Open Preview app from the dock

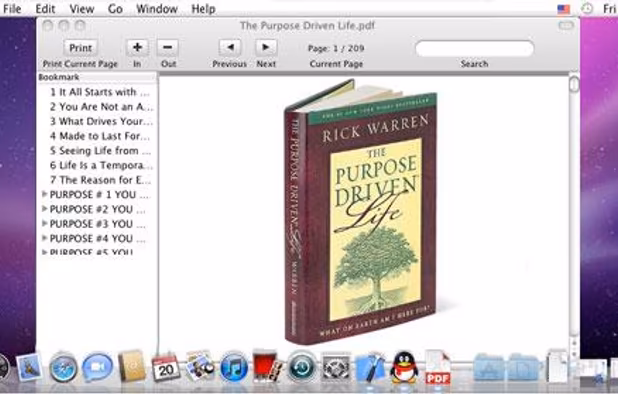click(200, 366)
